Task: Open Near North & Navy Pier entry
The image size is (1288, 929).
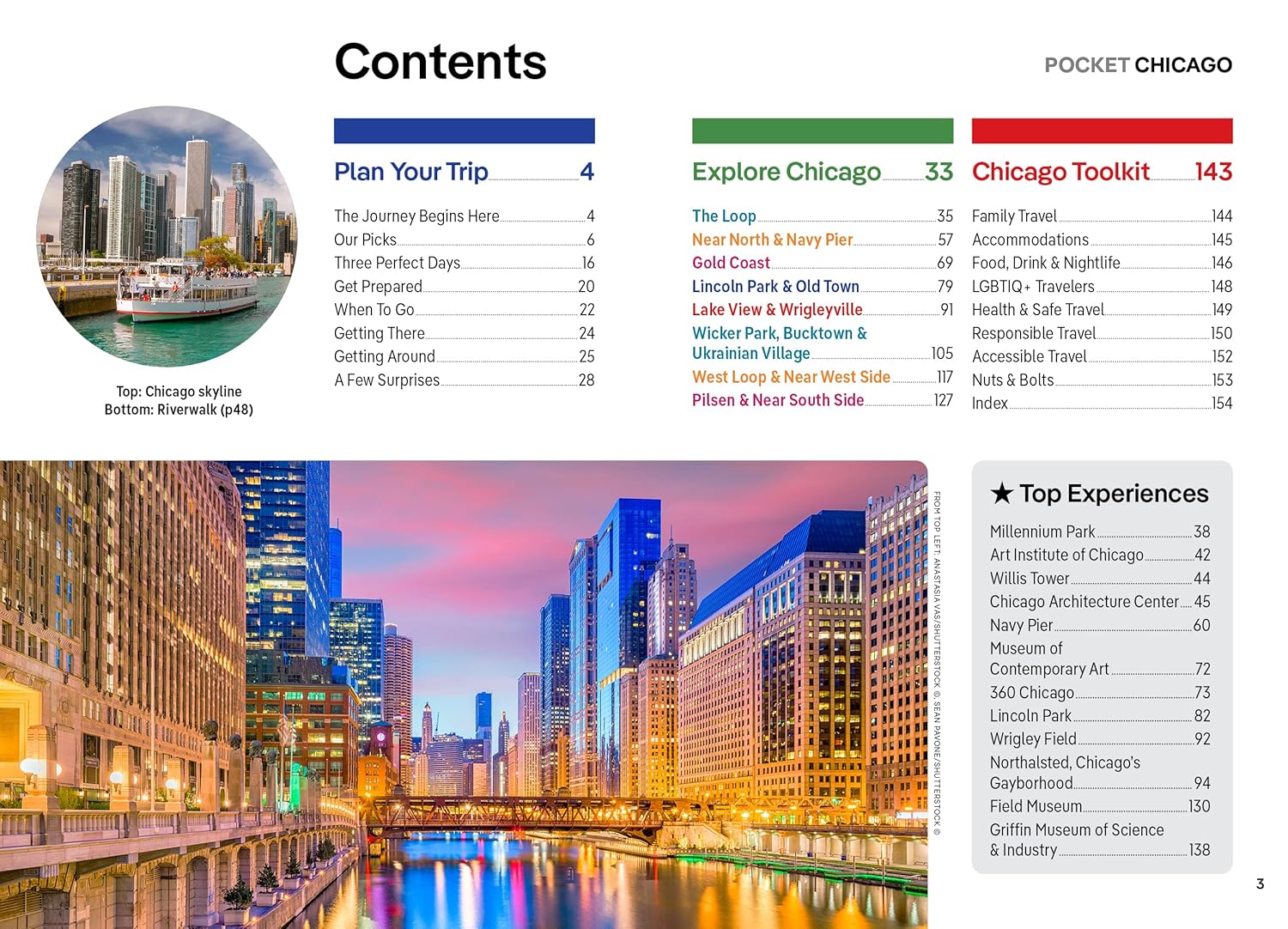Action: [x=772, y=240]
